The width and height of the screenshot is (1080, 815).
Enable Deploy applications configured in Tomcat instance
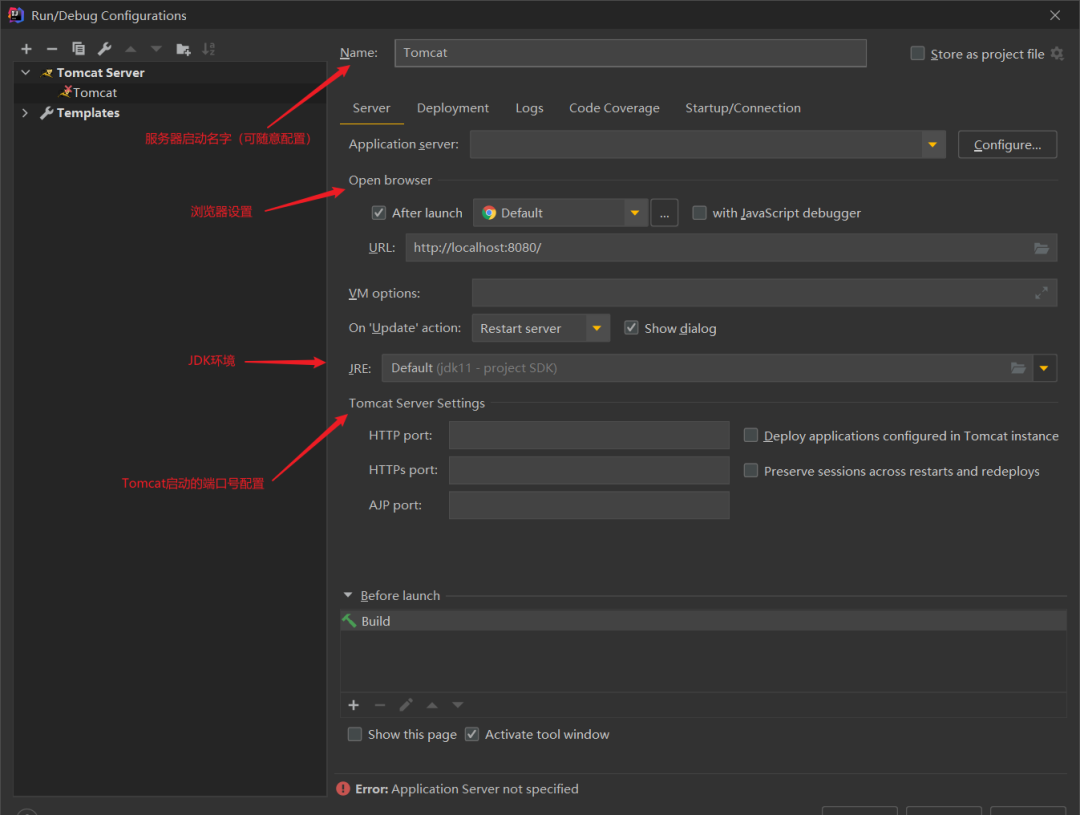(x=751, y=435)
